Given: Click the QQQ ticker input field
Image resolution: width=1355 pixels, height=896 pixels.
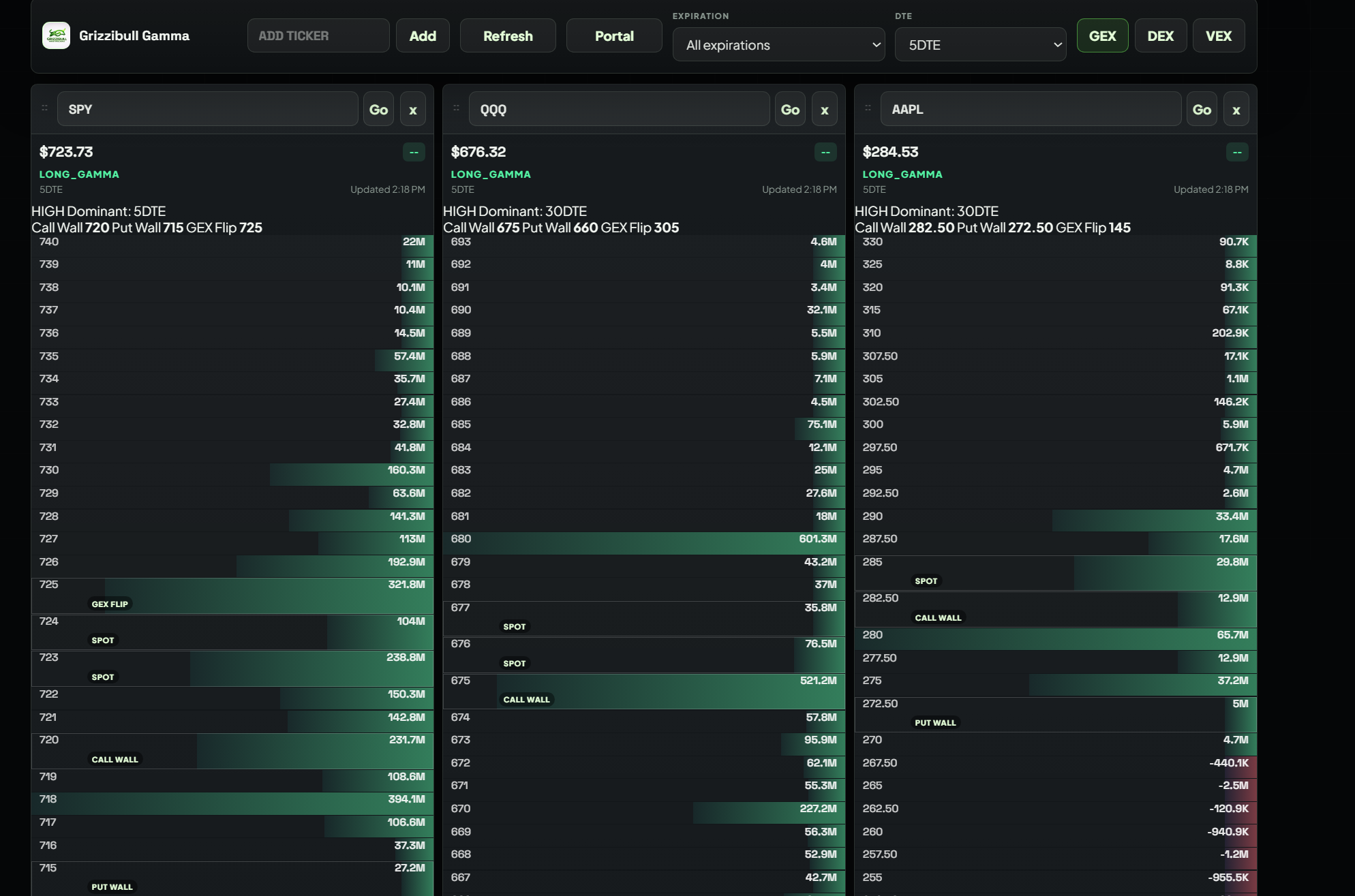Looking at the screenshot, I should click(x=620, y=109).
